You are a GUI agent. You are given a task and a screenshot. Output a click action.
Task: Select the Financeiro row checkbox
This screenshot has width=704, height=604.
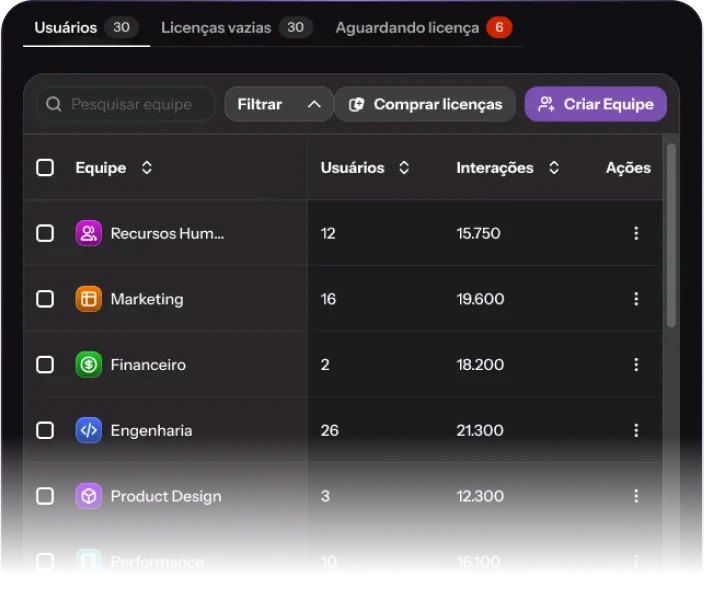[45, 365]
